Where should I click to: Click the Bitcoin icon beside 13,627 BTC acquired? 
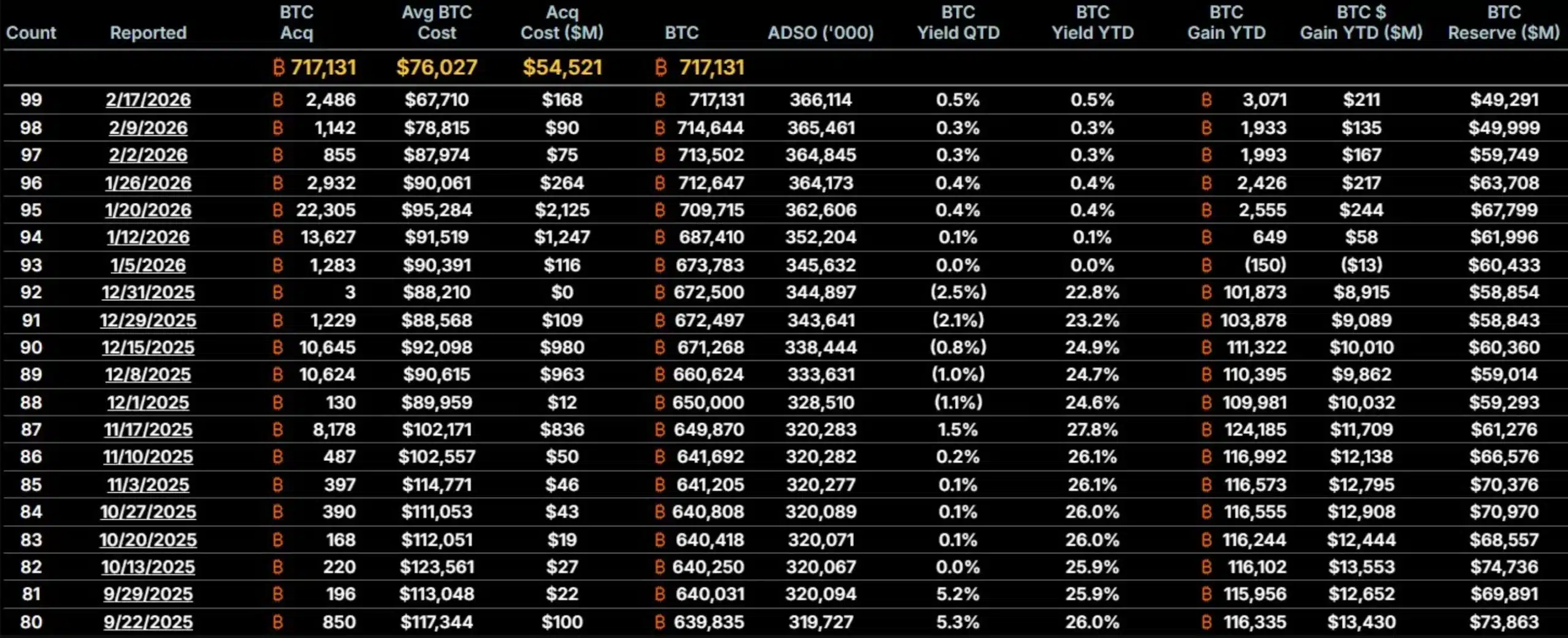[x=277, y=237]
